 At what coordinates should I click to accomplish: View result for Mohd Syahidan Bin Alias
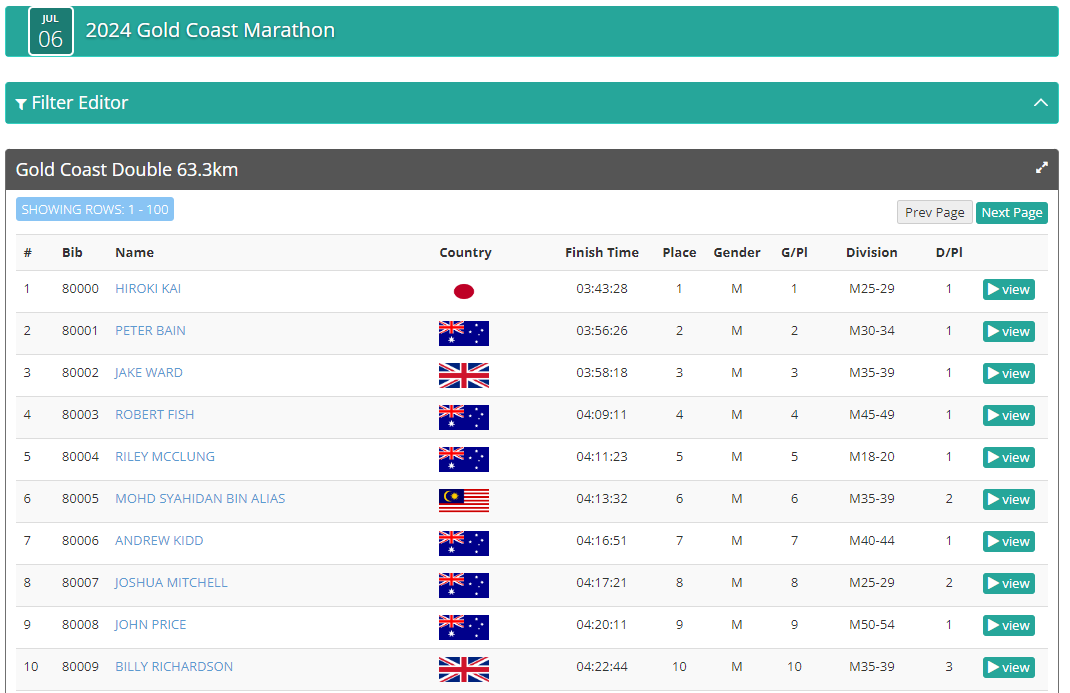(x=1009, y=500)
